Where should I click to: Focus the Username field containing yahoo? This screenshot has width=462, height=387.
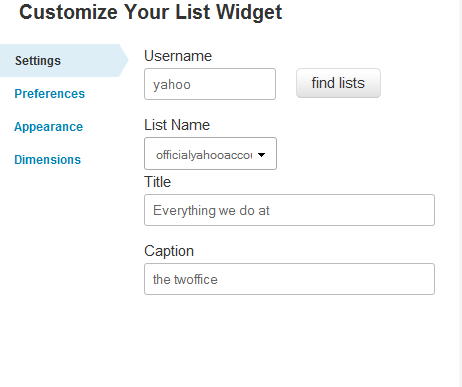click(x=210, y=84)
